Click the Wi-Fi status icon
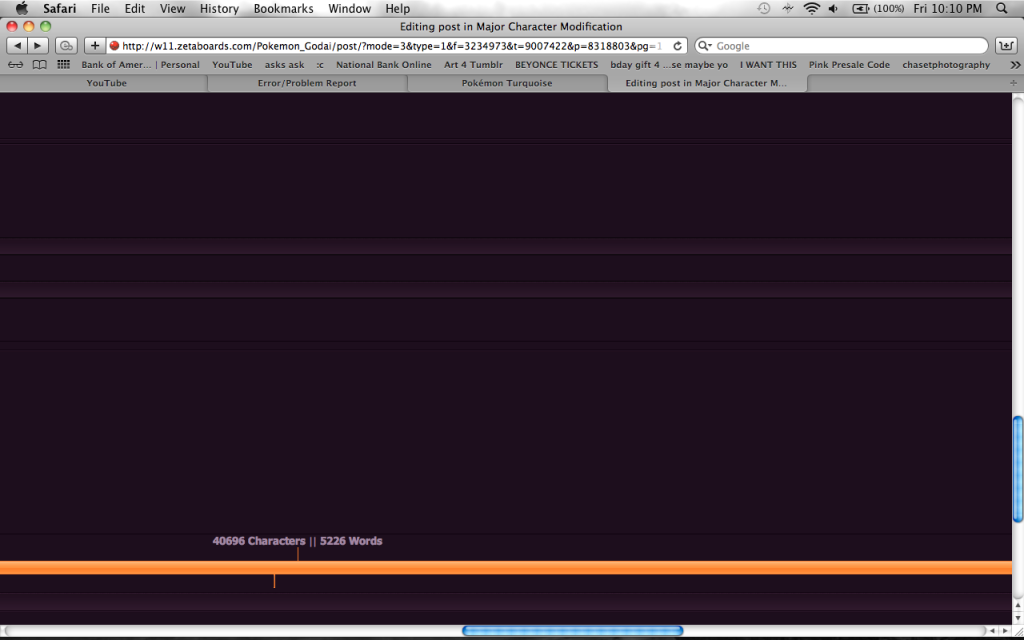1024x640 pixels. tap(811, 9)
